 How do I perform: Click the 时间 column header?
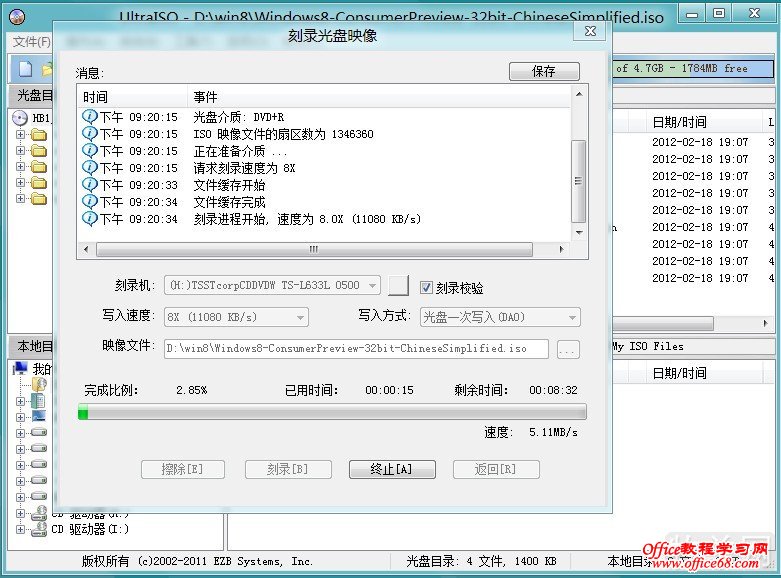[x=132, y=97]
